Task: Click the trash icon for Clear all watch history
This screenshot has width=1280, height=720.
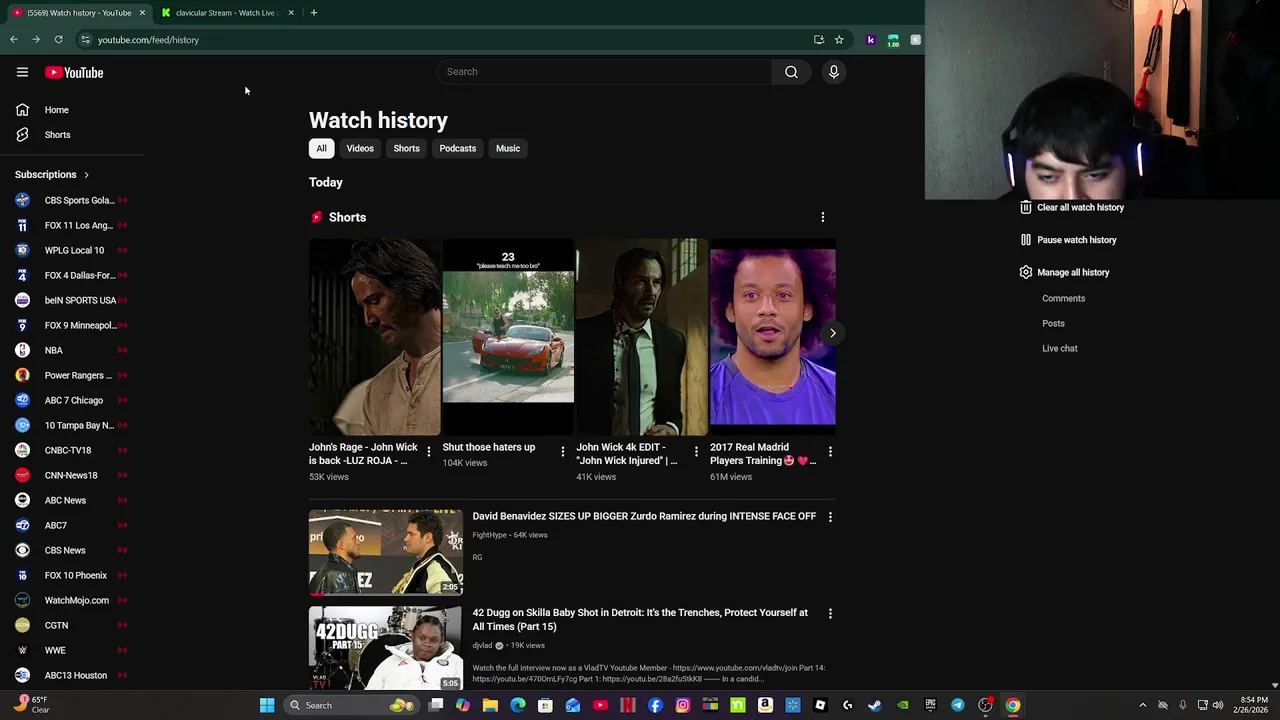Action: point(1025,207)
